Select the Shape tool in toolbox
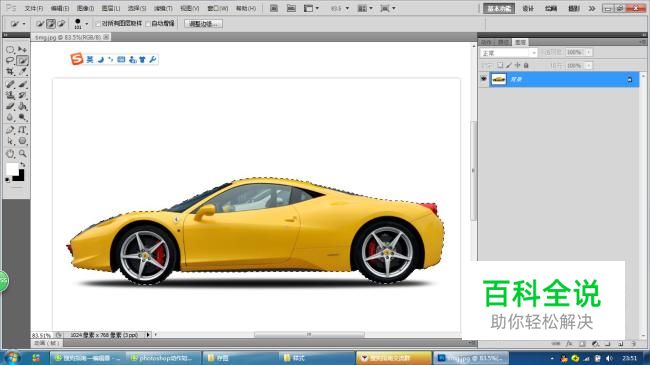650x365 pixels. coord(22,141)
